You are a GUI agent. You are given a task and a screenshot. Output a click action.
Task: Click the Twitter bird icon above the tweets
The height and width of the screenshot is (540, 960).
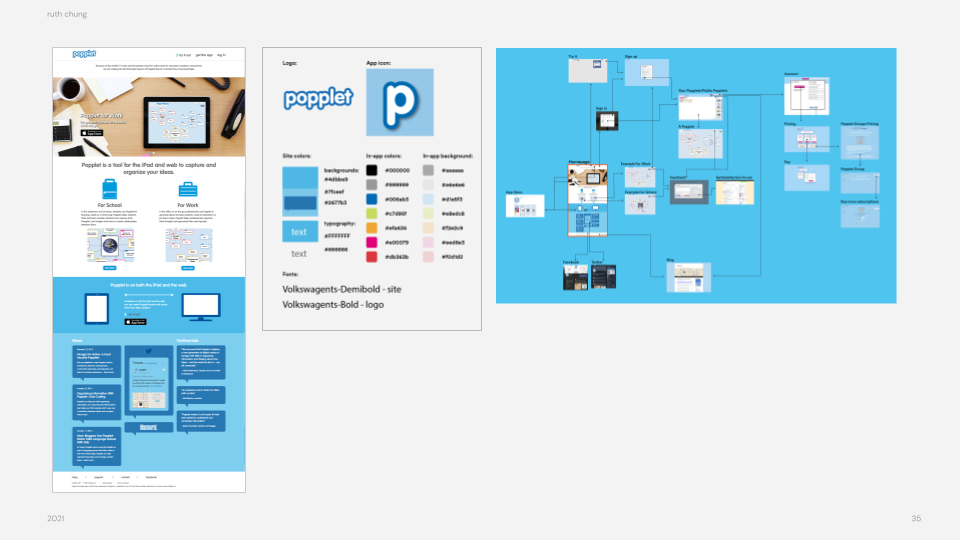tap(149, 351)
